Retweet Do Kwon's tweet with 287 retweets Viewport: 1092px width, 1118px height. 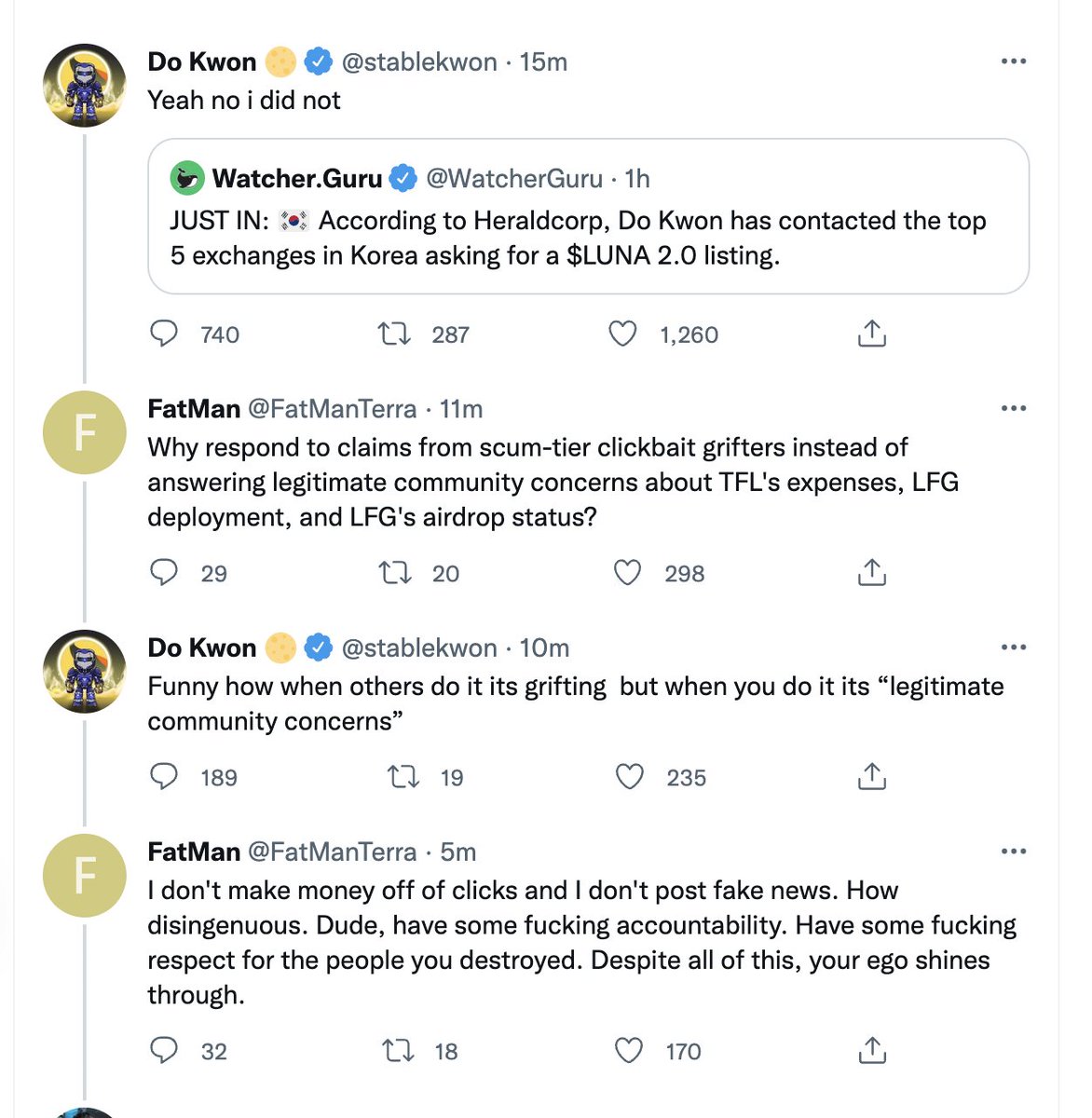pos(394,334)
